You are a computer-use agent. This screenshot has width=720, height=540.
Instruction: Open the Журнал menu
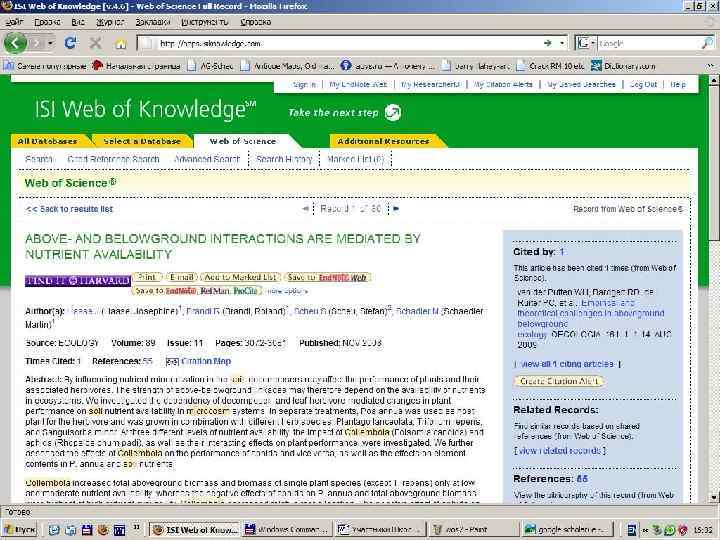click(110, 22)
